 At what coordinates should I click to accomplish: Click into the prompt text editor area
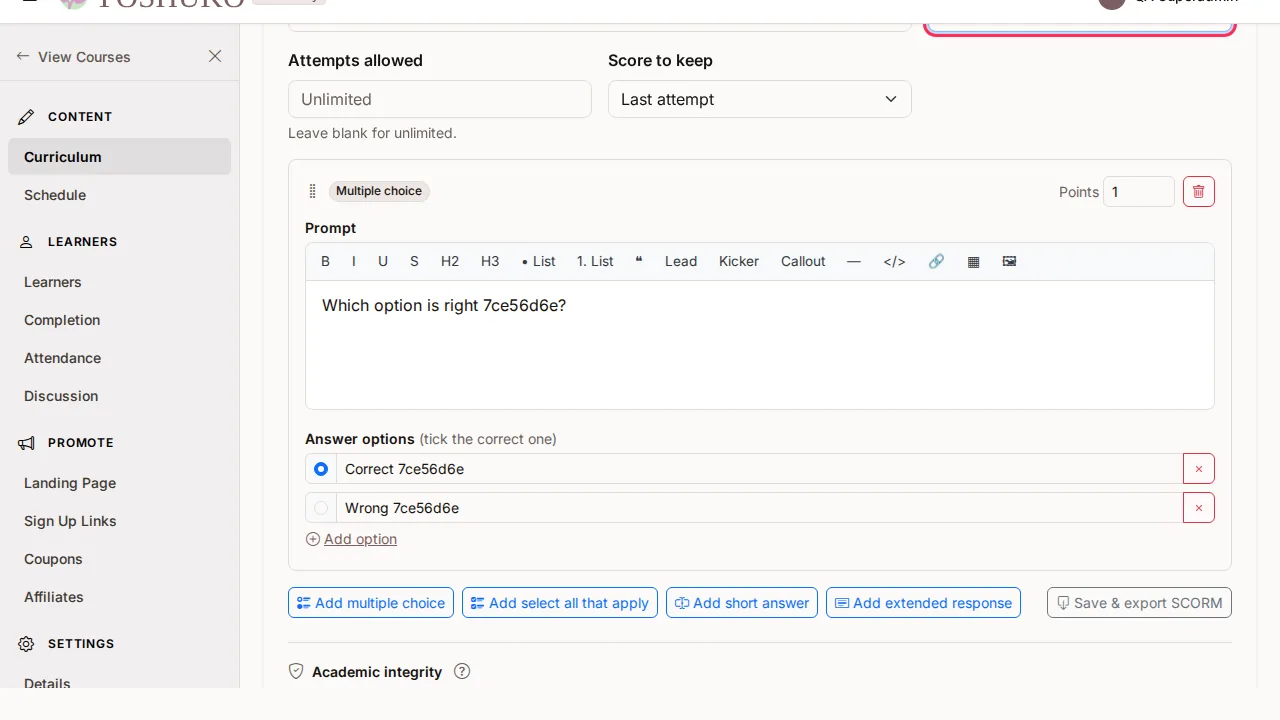pos(760,345)
